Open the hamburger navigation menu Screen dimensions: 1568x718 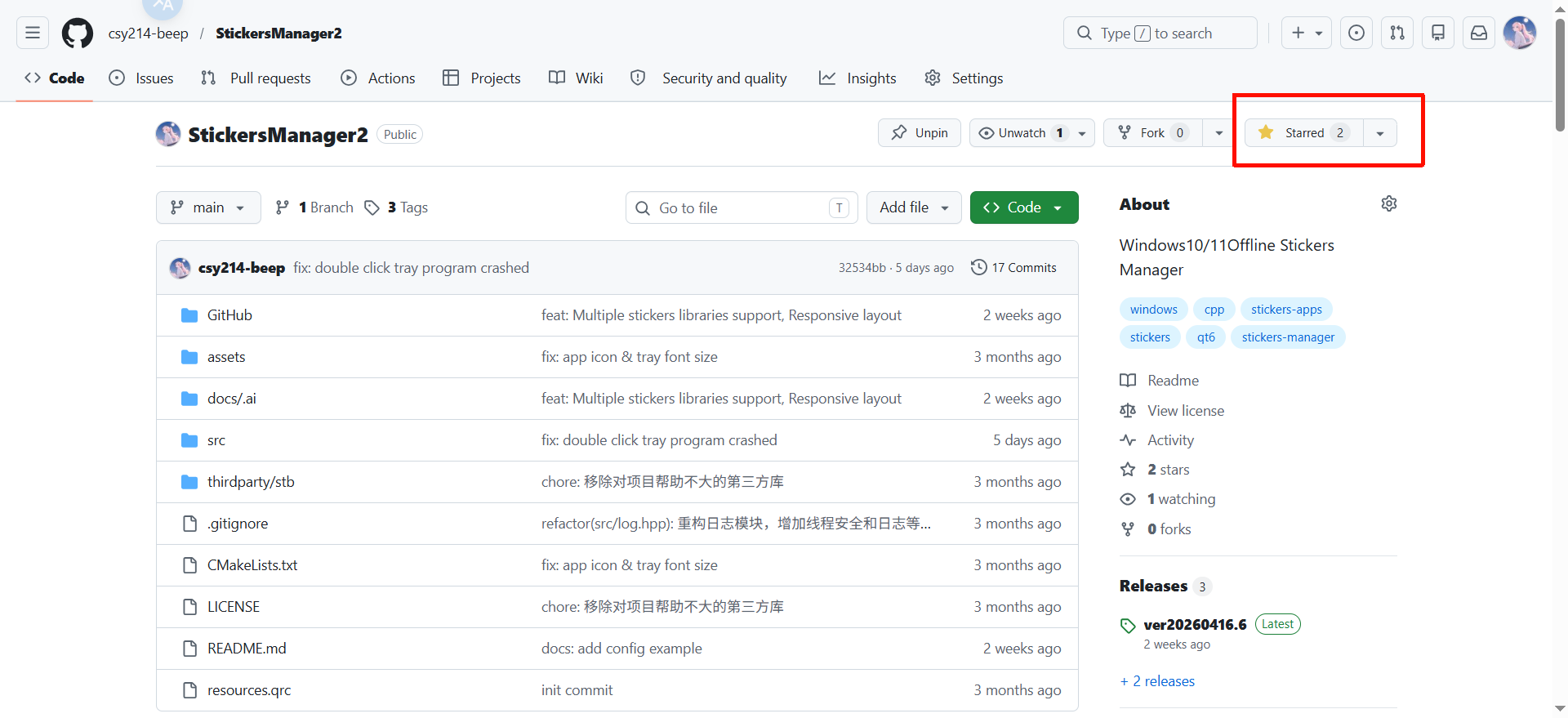[x=33, y=33]
